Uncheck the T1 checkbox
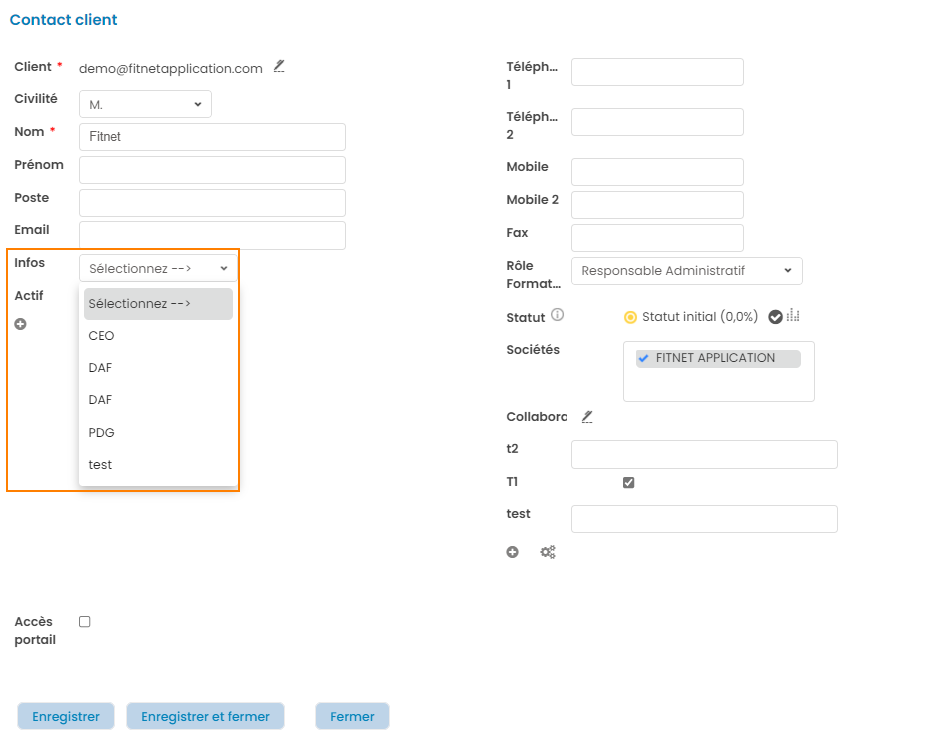Image resolution: width=949 pixels, height=733 pixels. click(628, 482)
